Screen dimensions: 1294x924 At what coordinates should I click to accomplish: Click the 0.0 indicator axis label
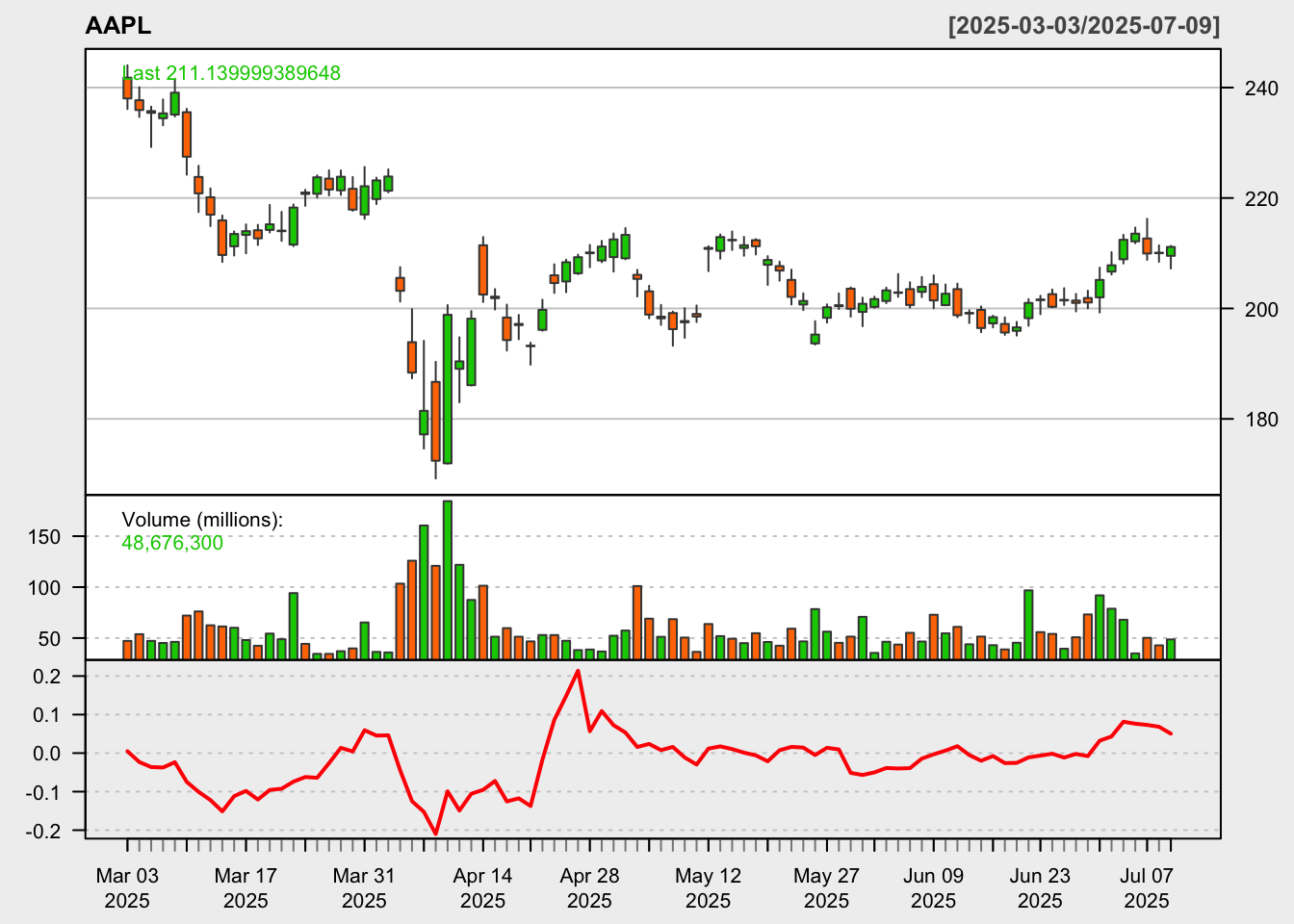pos(46,754)
